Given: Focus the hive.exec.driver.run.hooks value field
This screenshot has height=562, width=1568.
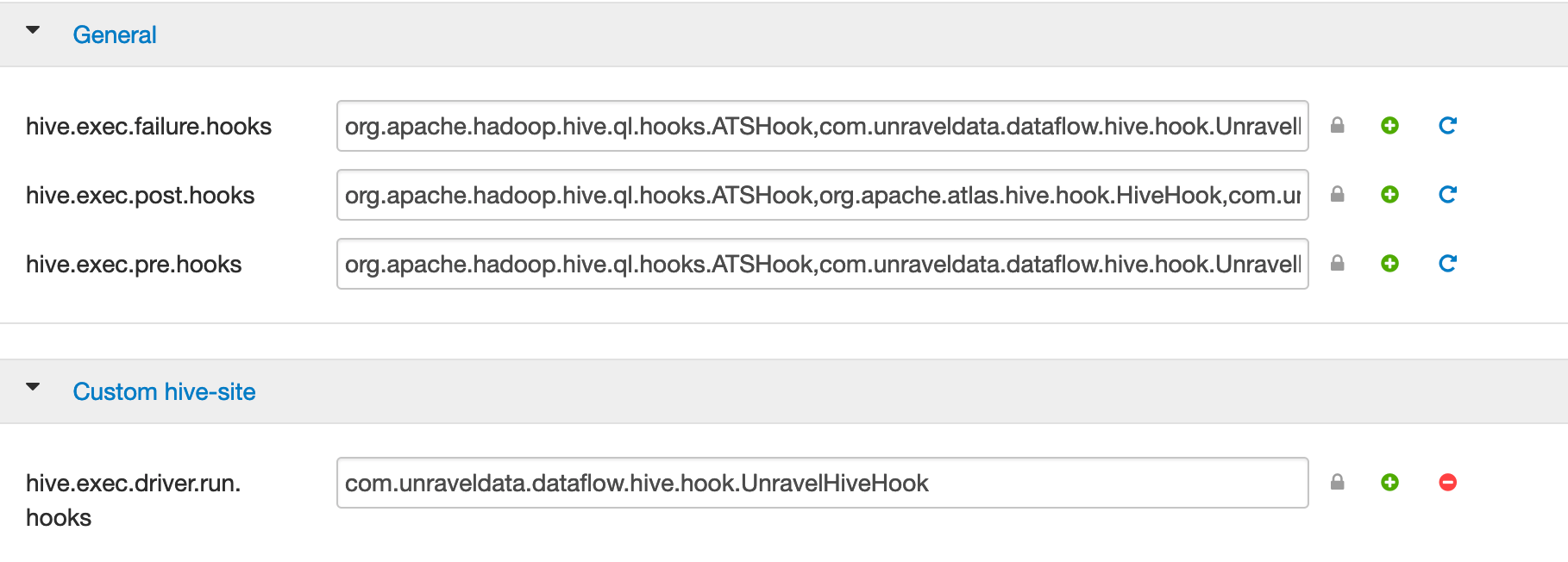Looking at the screenshot, I should pyautogui.click(x=823, y=483).
